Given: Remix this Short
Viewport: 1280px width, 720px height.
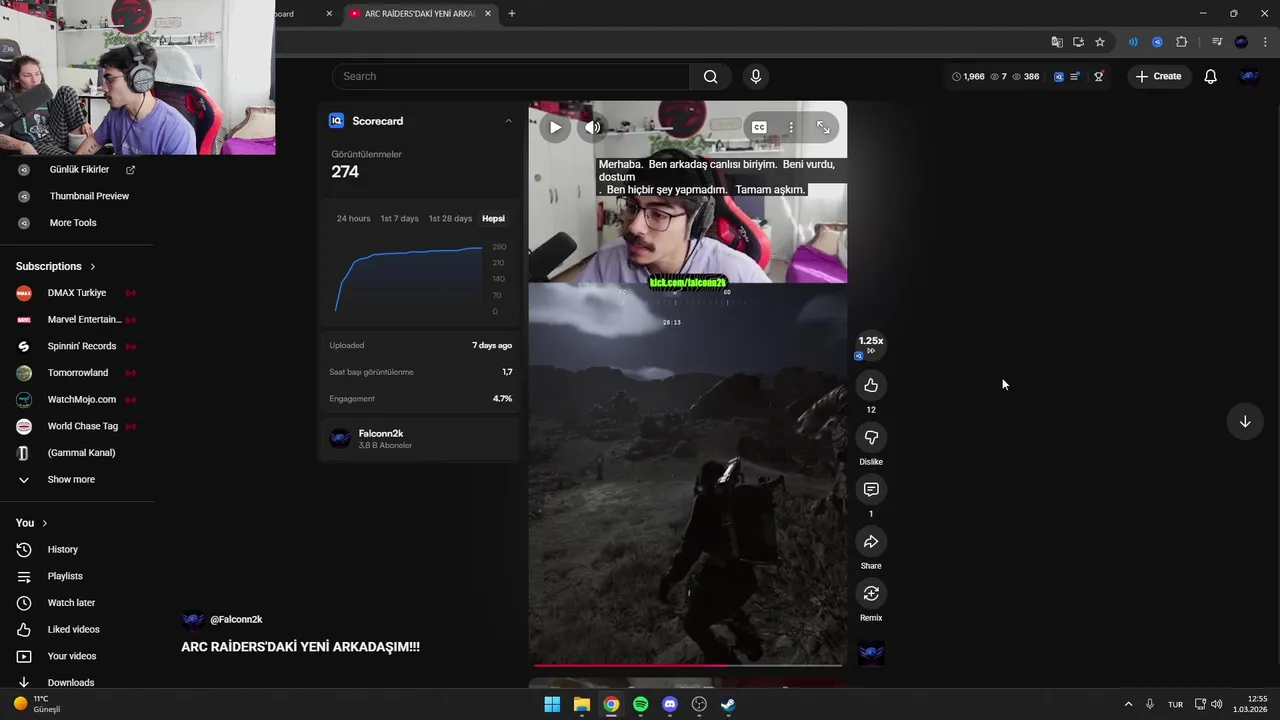Looking at the screenshot, I should click(871, 593).
